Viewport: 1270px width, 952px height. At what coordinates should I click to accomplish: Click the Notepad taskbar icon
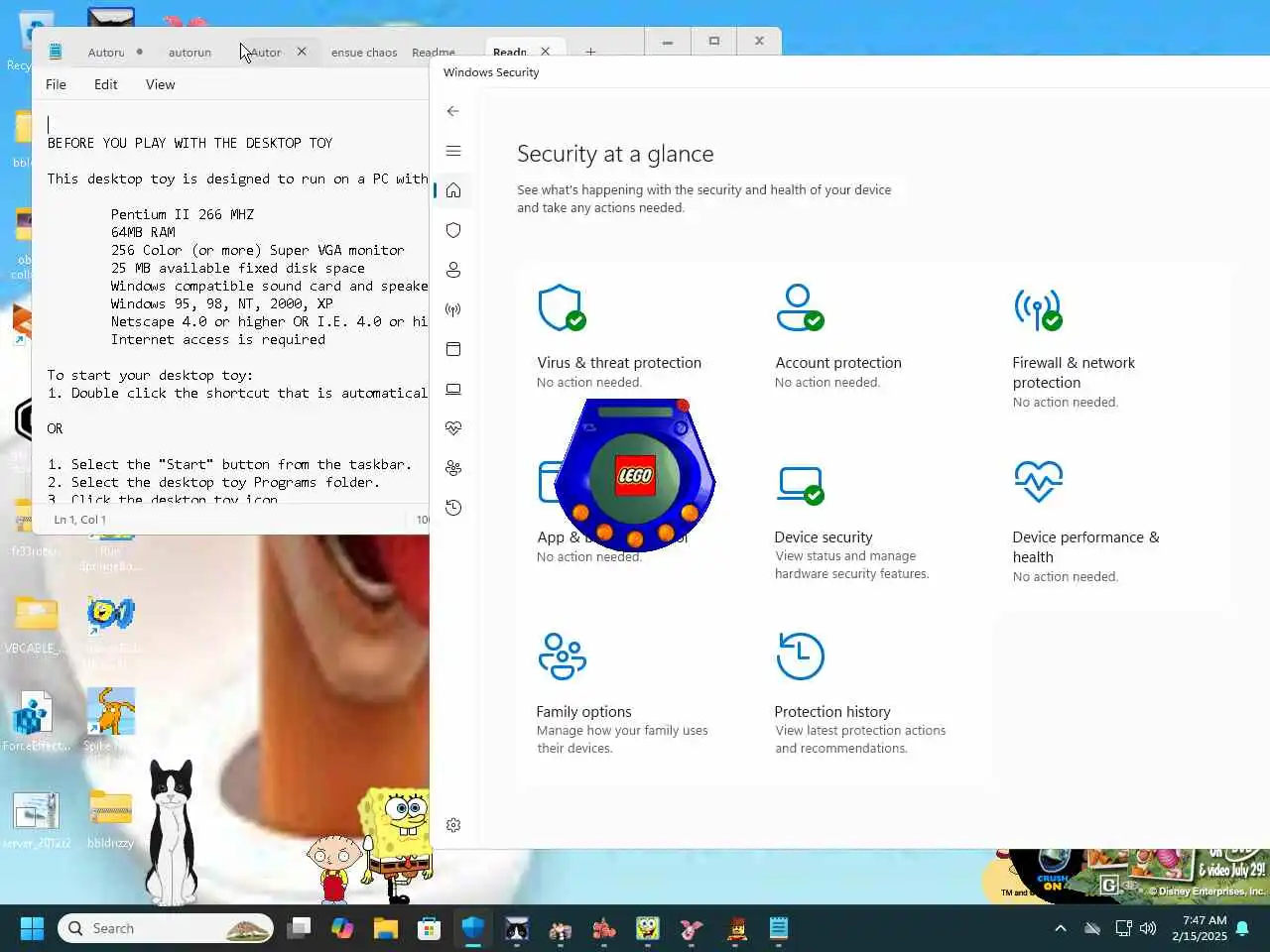(779, 928)
